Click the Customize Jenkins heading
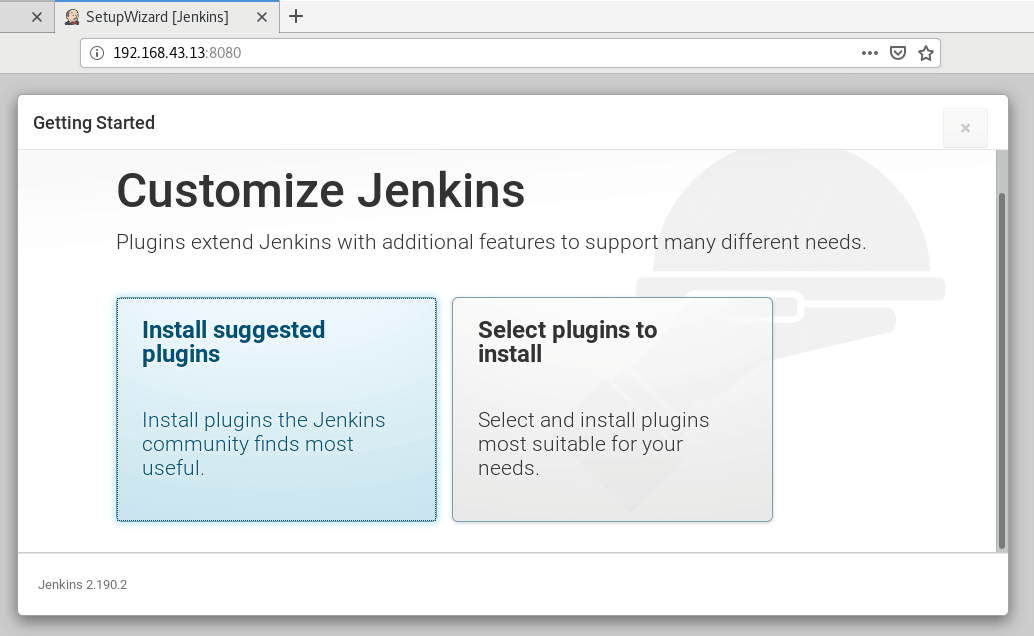 [320, 190]
